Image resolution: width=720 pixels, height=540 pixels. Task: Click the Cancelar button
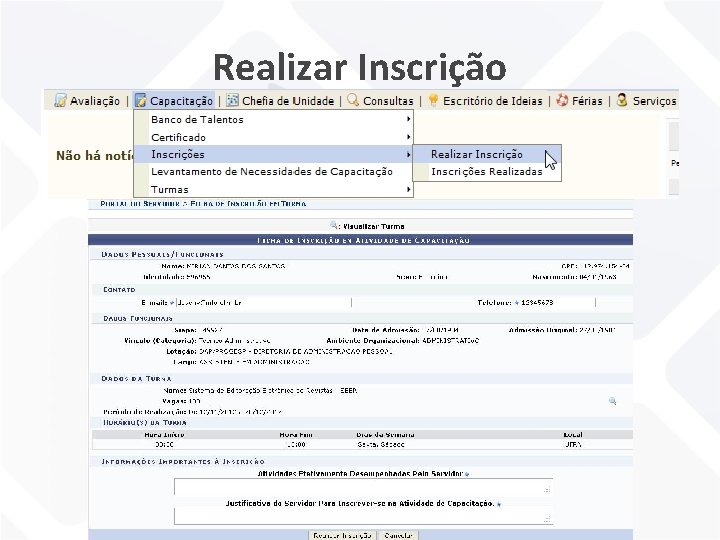coord(398,535)
